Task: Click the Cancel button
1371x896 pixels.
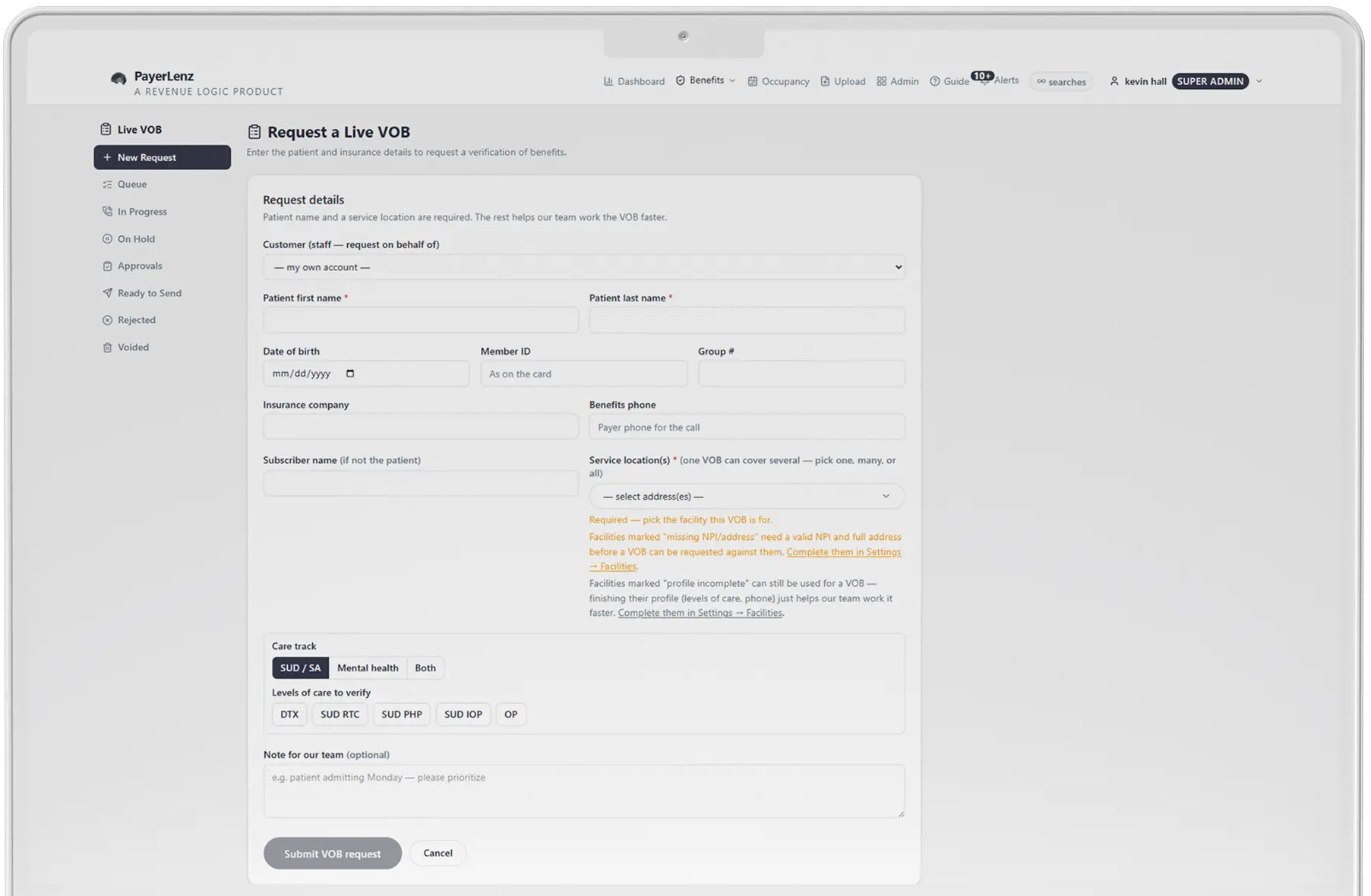Action: (x=438, y=853)
